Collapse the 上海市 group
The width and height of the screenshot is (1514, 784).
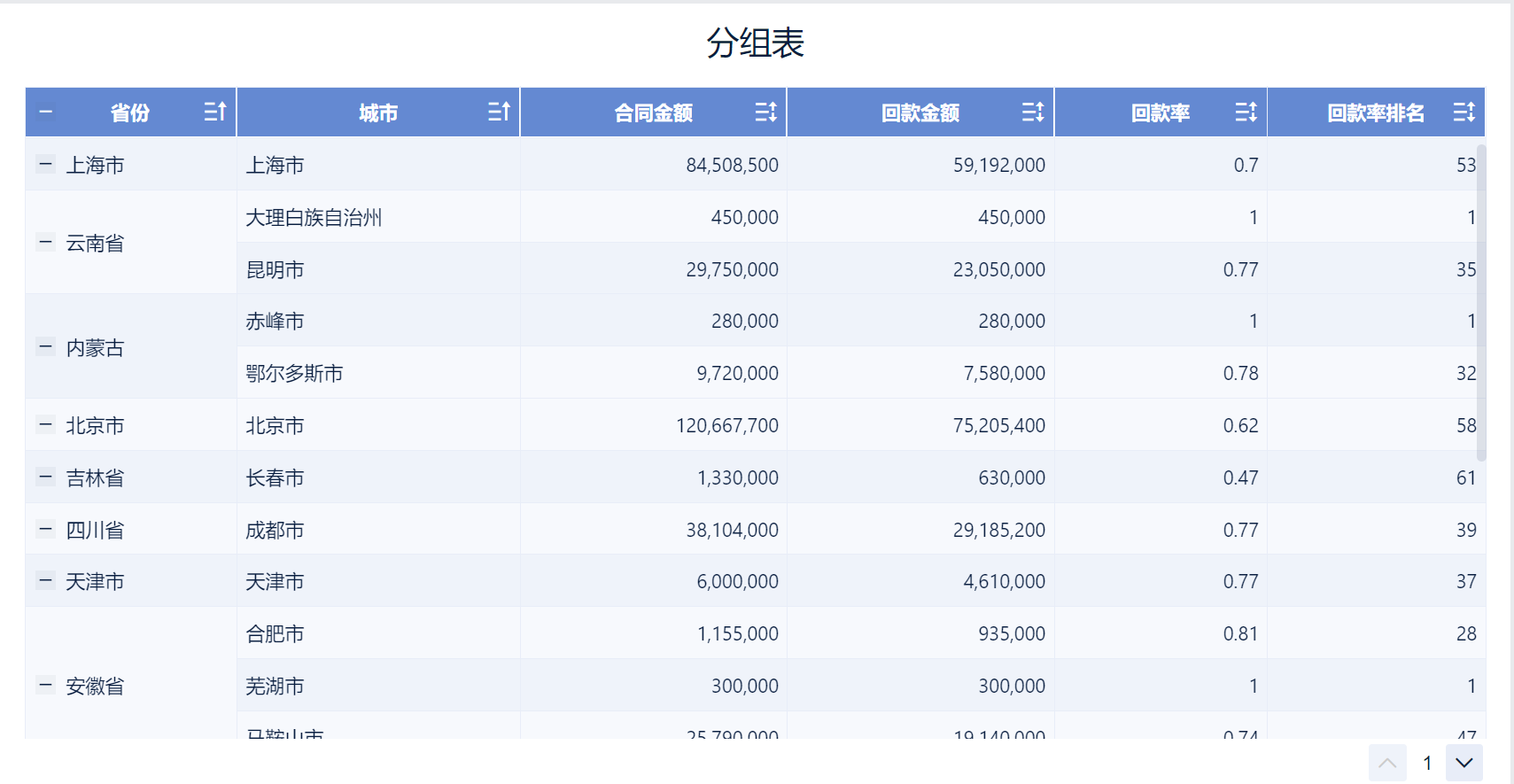click(46, 164)
